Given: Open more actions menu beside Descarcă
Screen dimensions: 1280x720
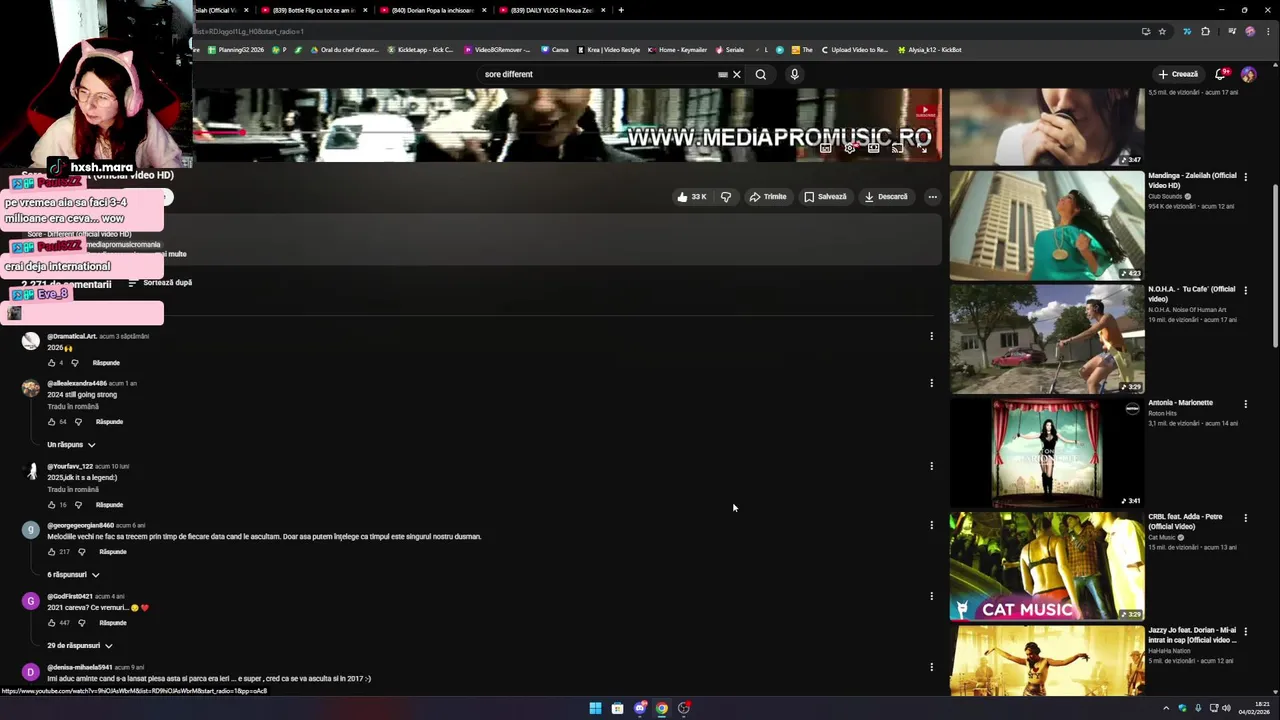Looking at the screenshot, I should tap(932, 197).
